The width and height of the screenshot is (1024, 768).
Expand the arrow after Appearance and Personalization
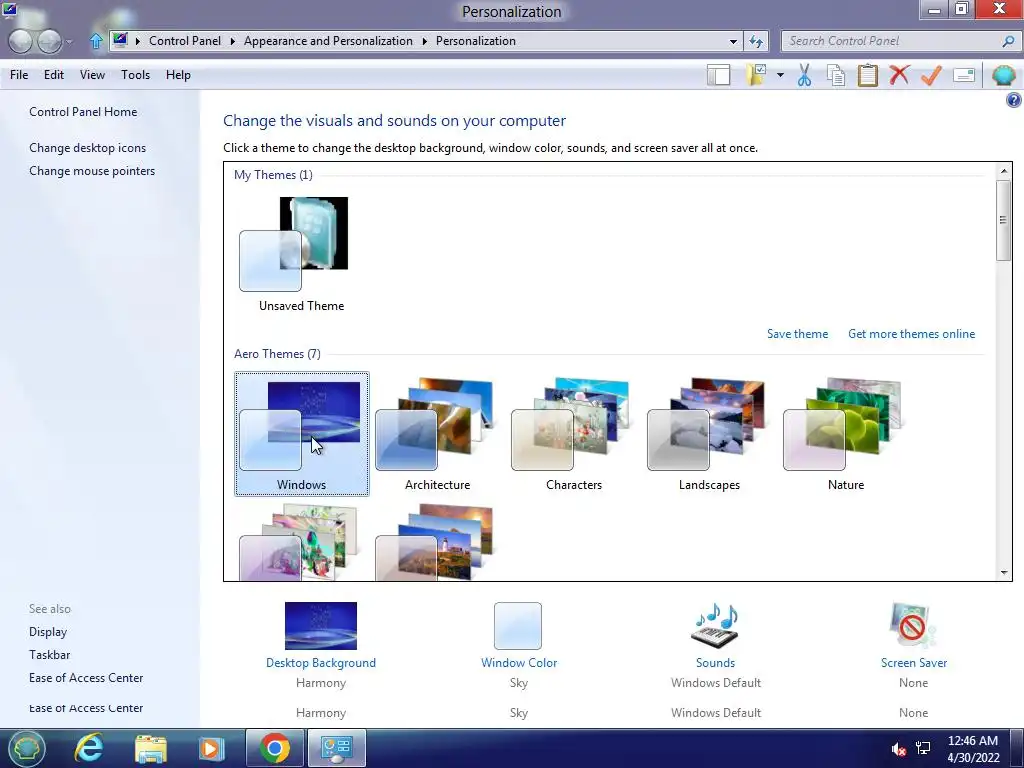click(x=424, y=41)
